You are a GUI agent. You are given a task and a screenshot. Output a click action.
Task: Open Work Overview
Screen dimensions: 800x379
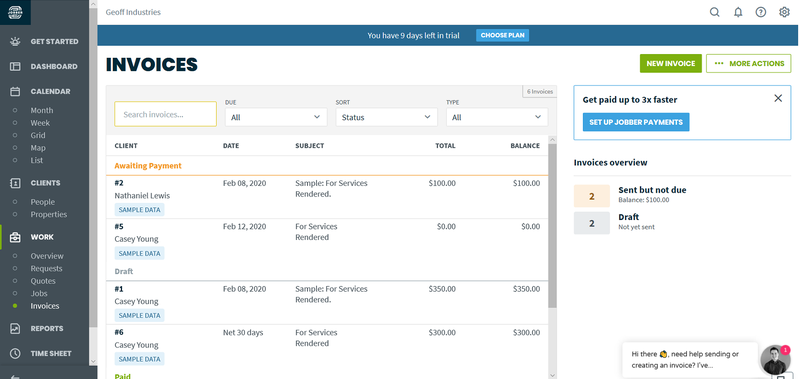point(47,256)
